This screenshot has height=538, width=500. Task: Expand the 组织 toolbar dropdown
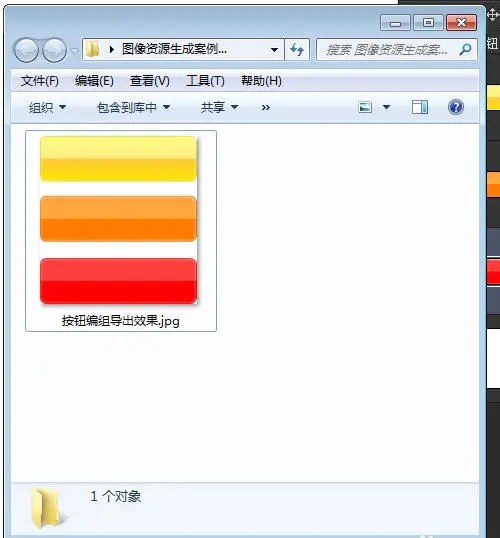47,108
